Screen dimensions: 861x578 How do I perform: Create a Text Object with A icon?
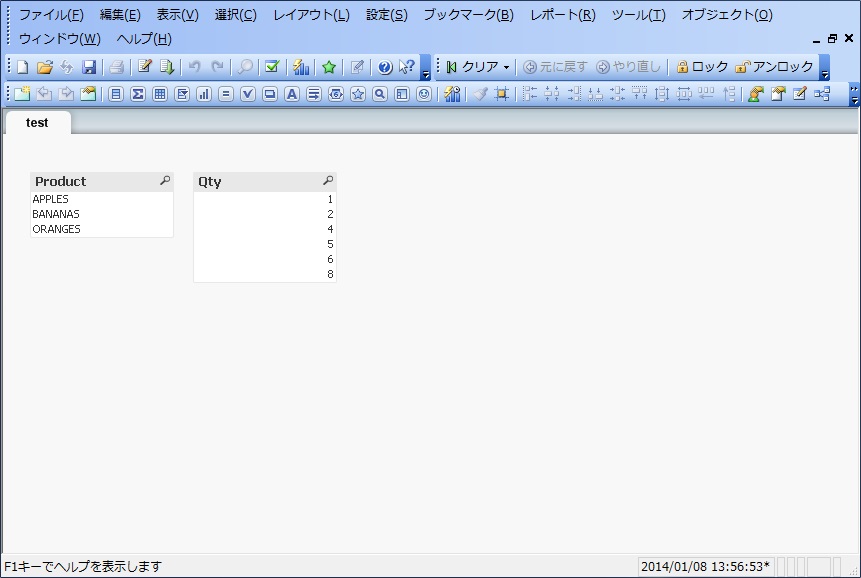[x=292, y=94]
